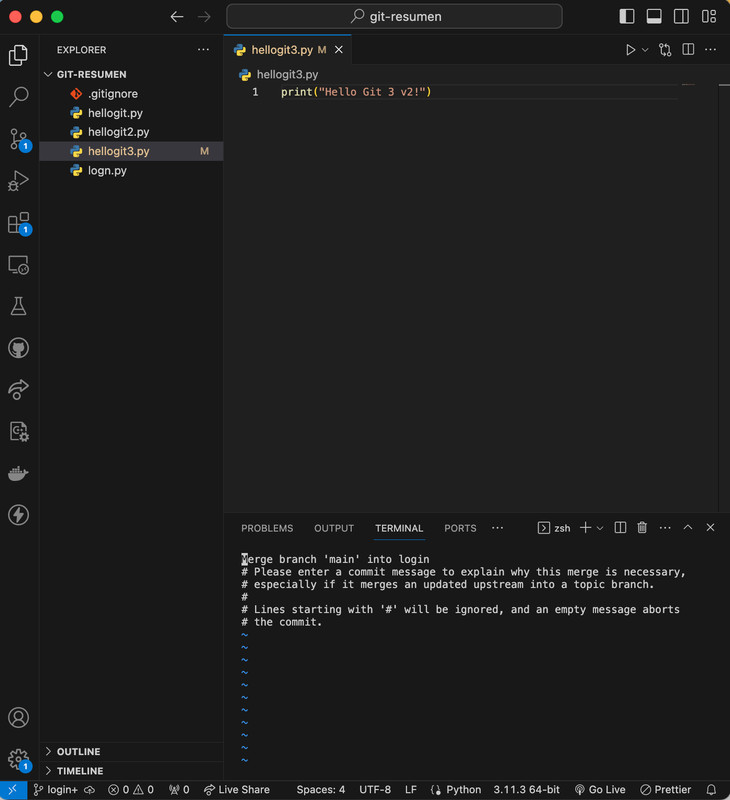The image size is (730, 800).
Task: Open the Extensions view
Action: (x=18, y=223)
